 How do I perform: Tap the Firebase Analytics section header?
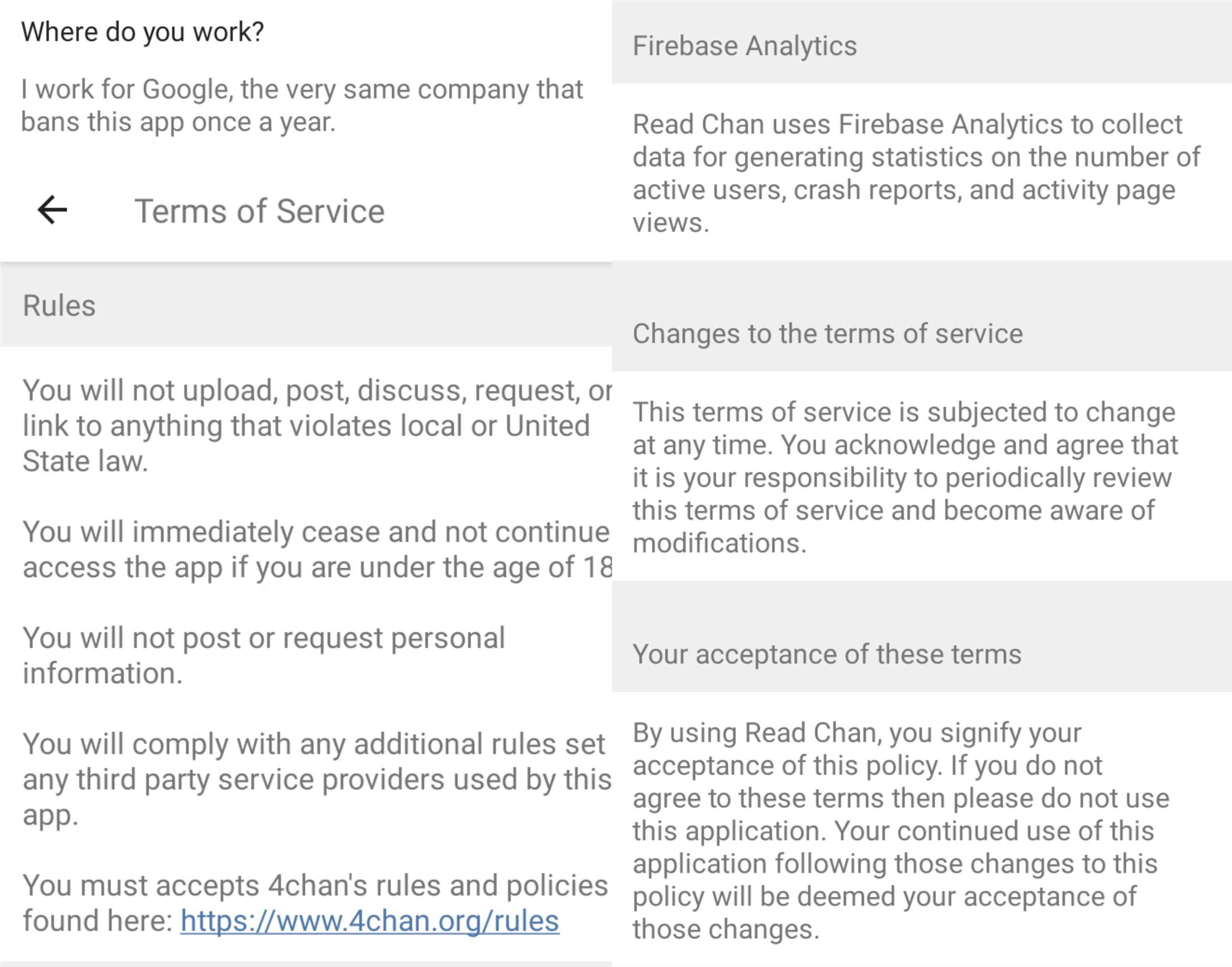[x=744, y=46]
